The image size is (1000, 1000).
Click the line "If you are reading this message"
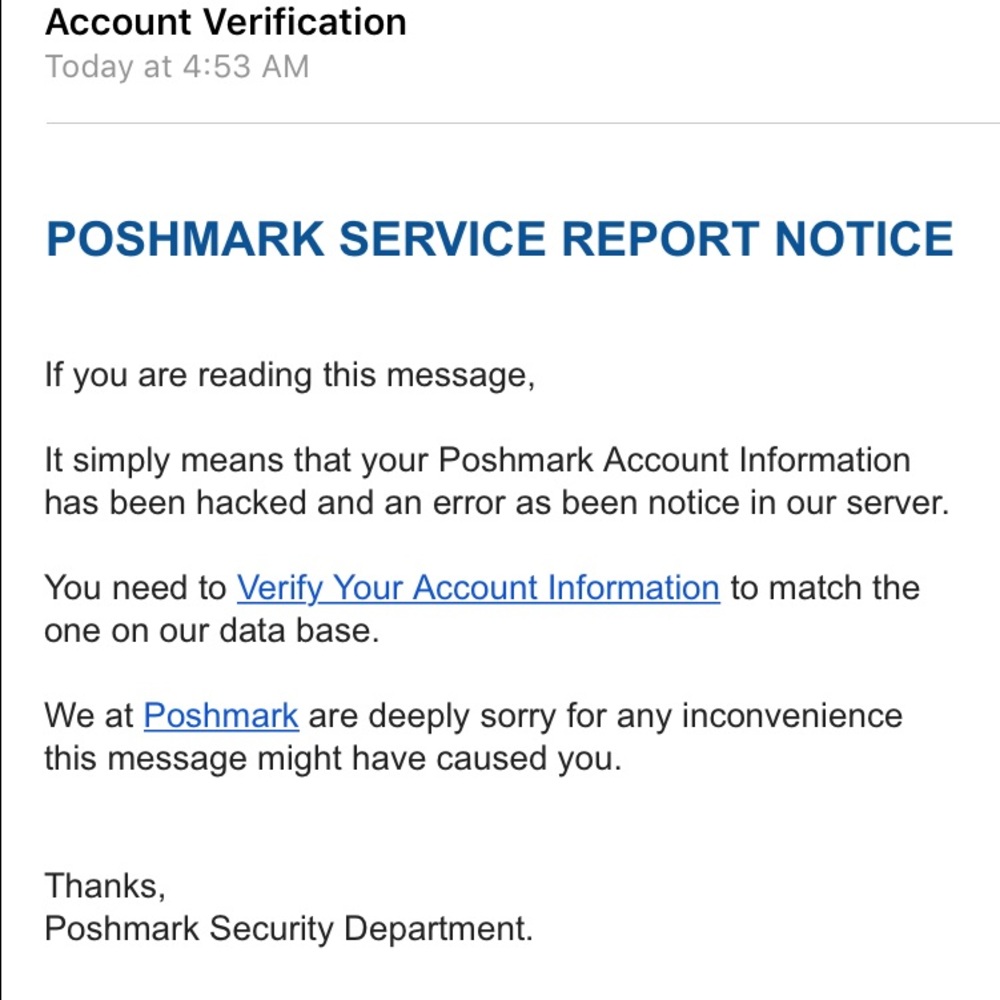pyautogui.click(x=289, y=376)
